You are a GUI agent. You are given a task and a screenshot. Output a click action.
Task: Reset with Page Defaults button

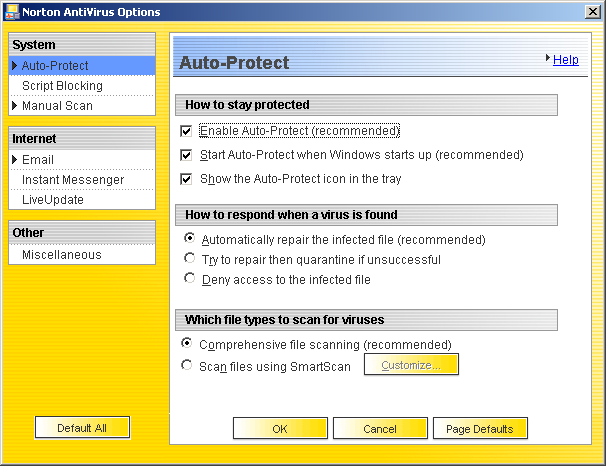(480, 429)
